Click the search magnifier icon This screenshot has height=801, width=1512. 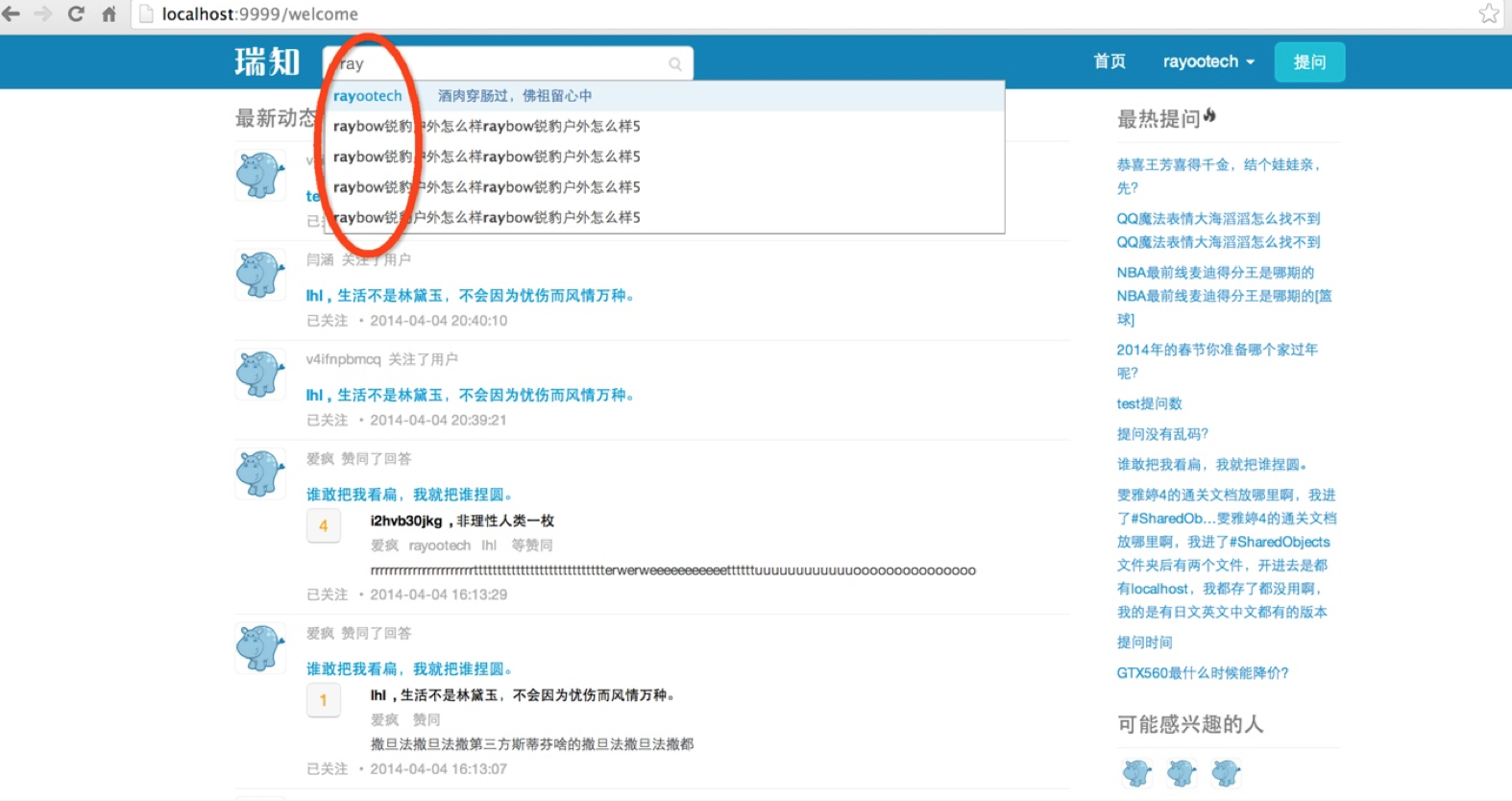point(675,64)
